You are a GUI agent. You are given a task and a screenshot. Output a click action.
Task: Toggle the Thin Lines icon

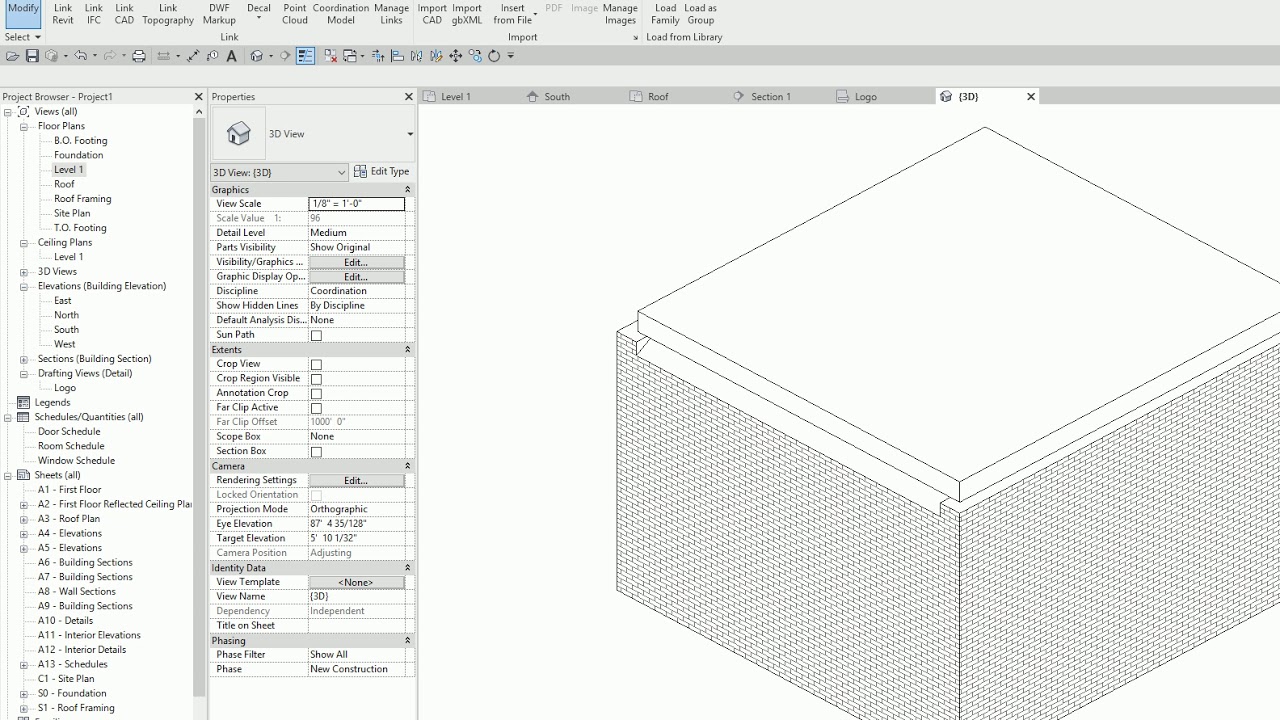[305, 56]
